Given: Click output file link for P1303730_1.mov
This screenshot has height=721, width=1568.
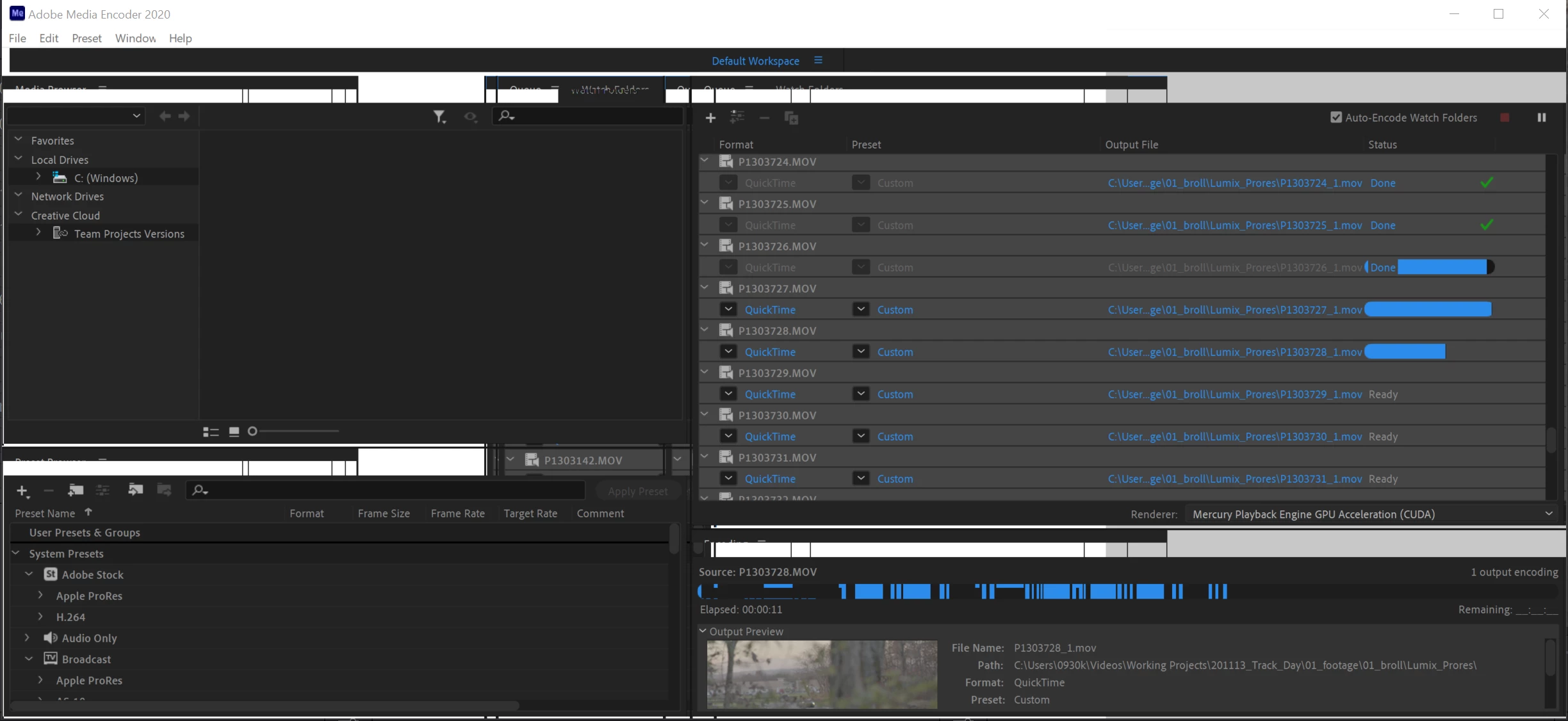Looking at the screenshot, I should [1234, 437].
